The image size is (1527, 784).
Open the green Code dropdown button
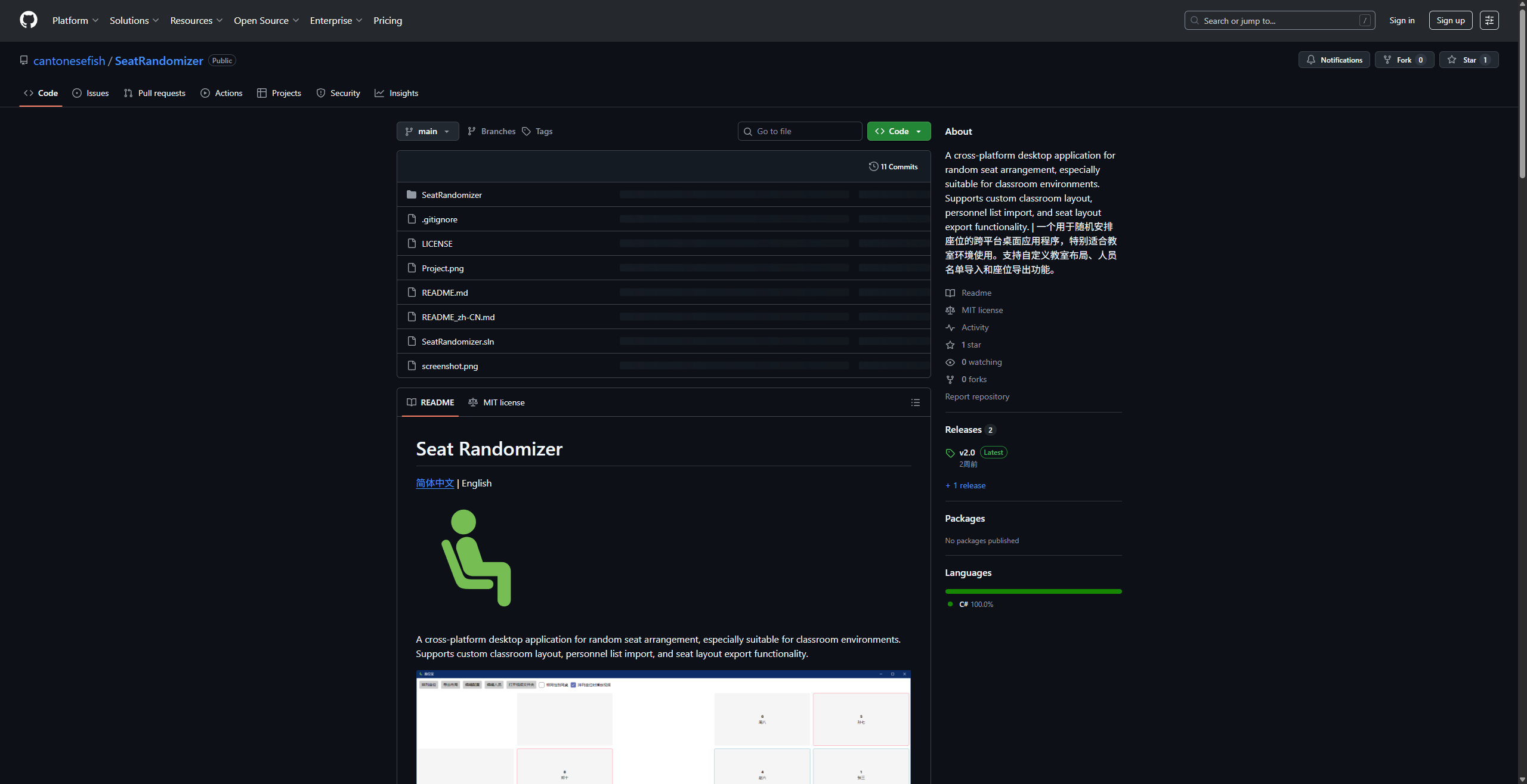(899, 131)
